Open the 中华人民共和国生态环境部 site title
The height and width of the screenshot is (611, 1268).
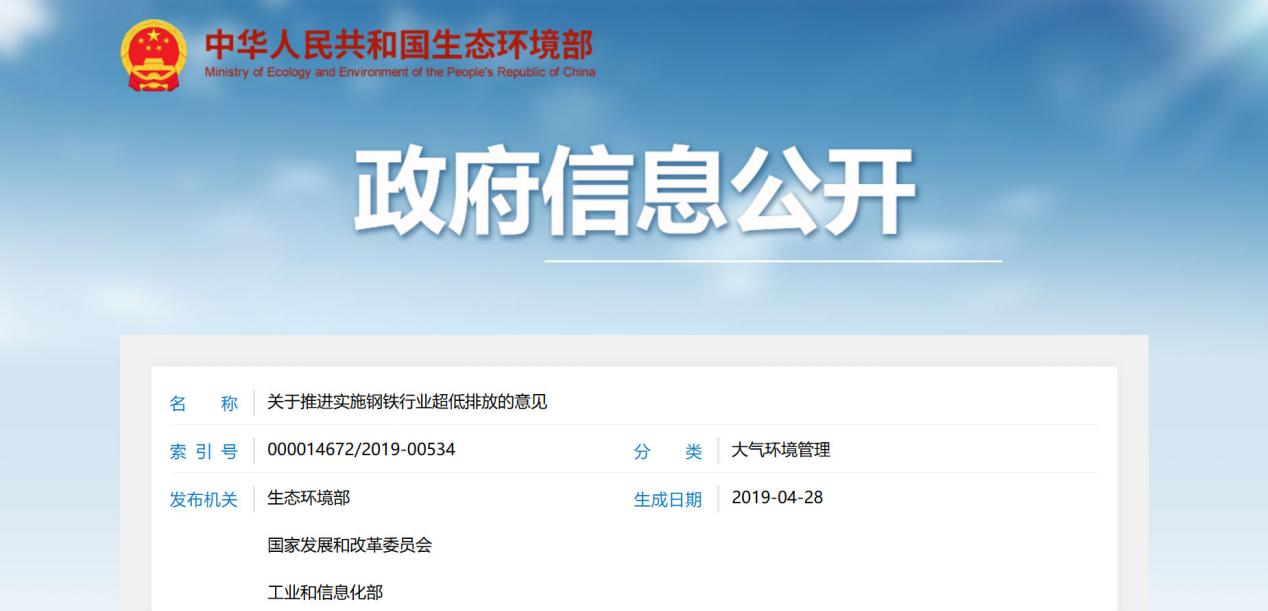point(398,45)
